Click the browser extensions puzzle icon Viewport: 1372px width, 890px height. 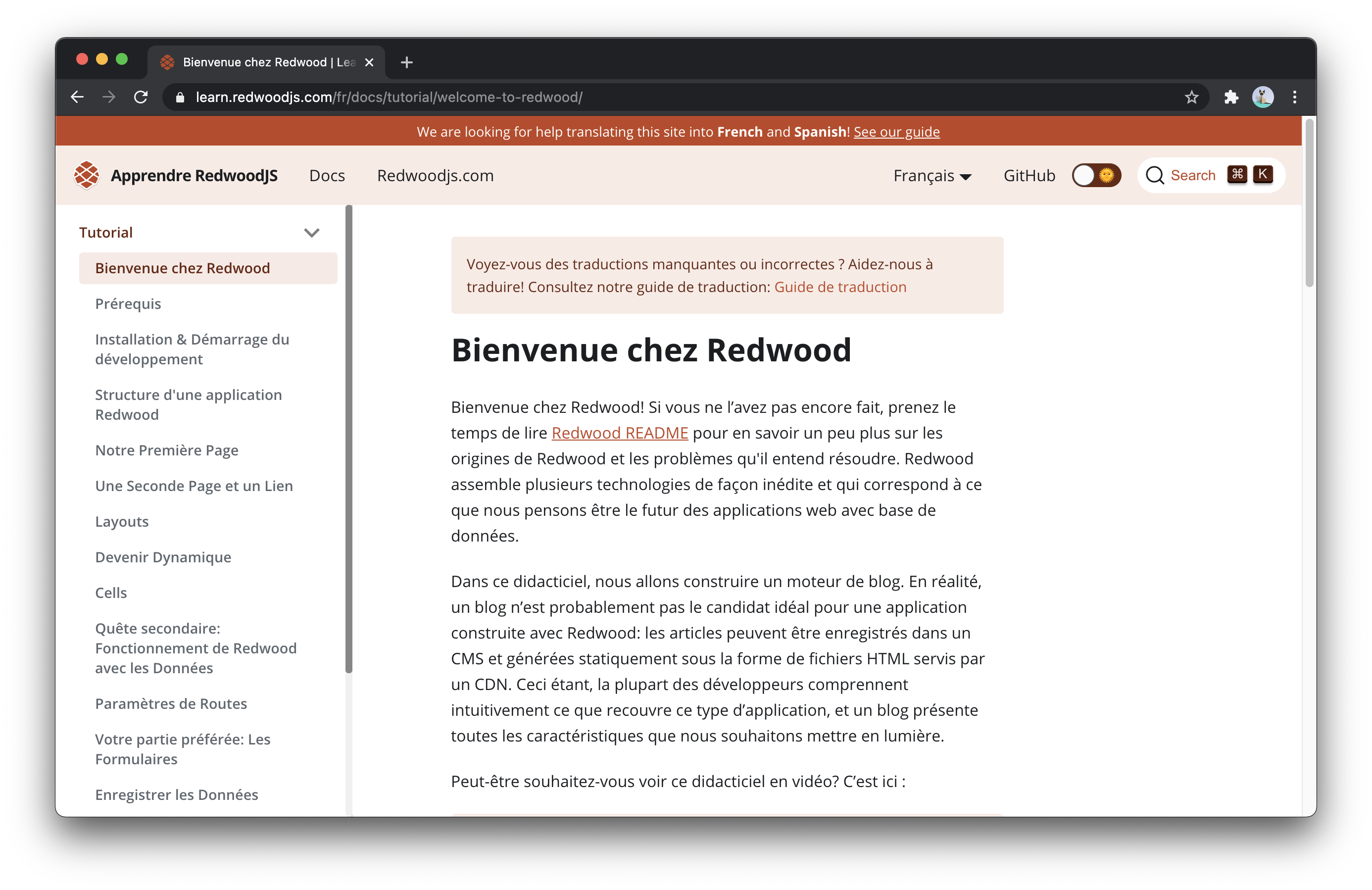1231,97
